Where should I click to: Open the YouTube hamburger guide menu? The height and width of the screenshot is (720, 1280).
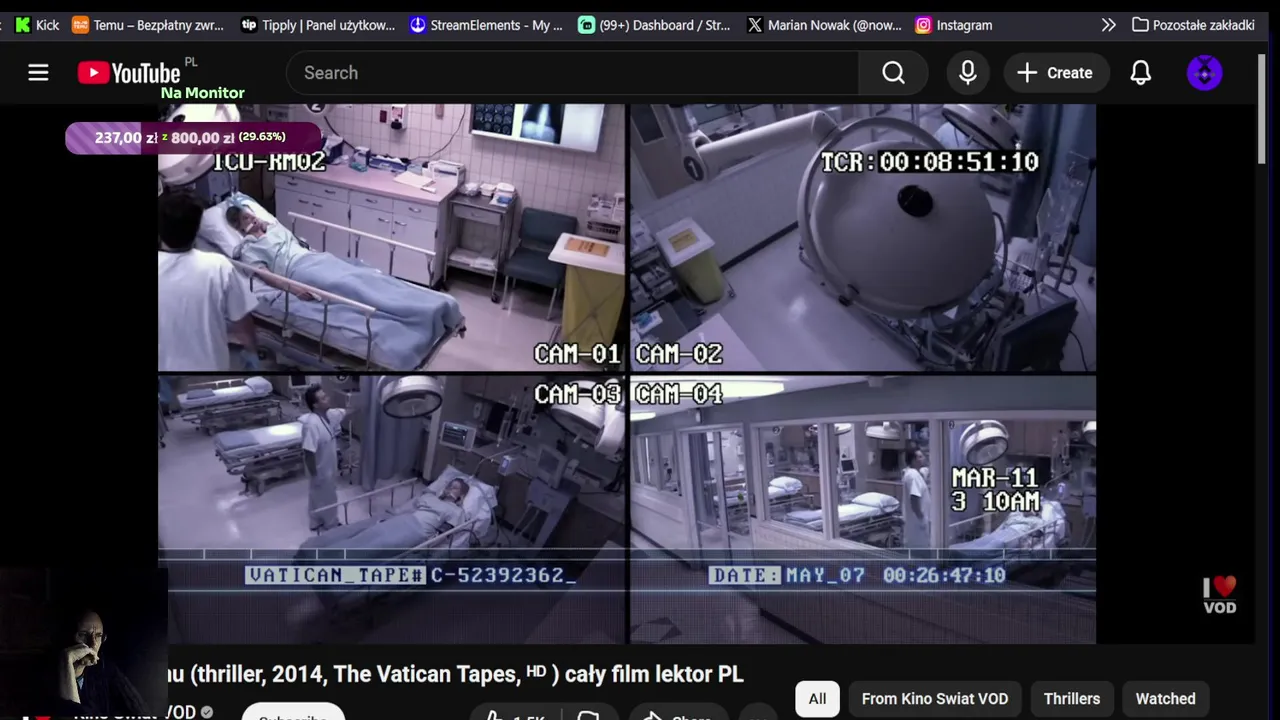coord(38,73)
